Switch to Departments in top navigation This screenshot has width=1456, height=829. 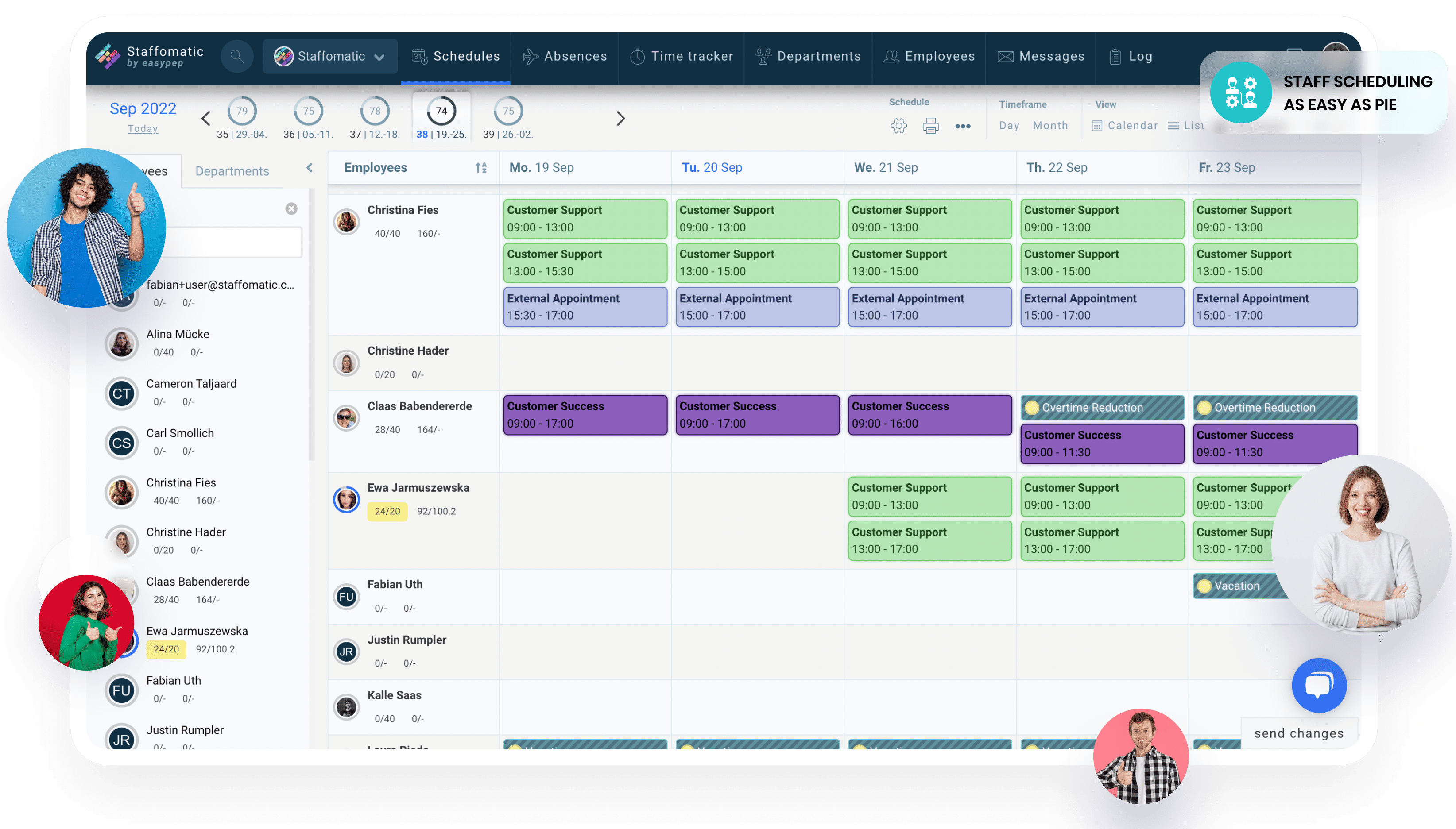coord(808,56)
